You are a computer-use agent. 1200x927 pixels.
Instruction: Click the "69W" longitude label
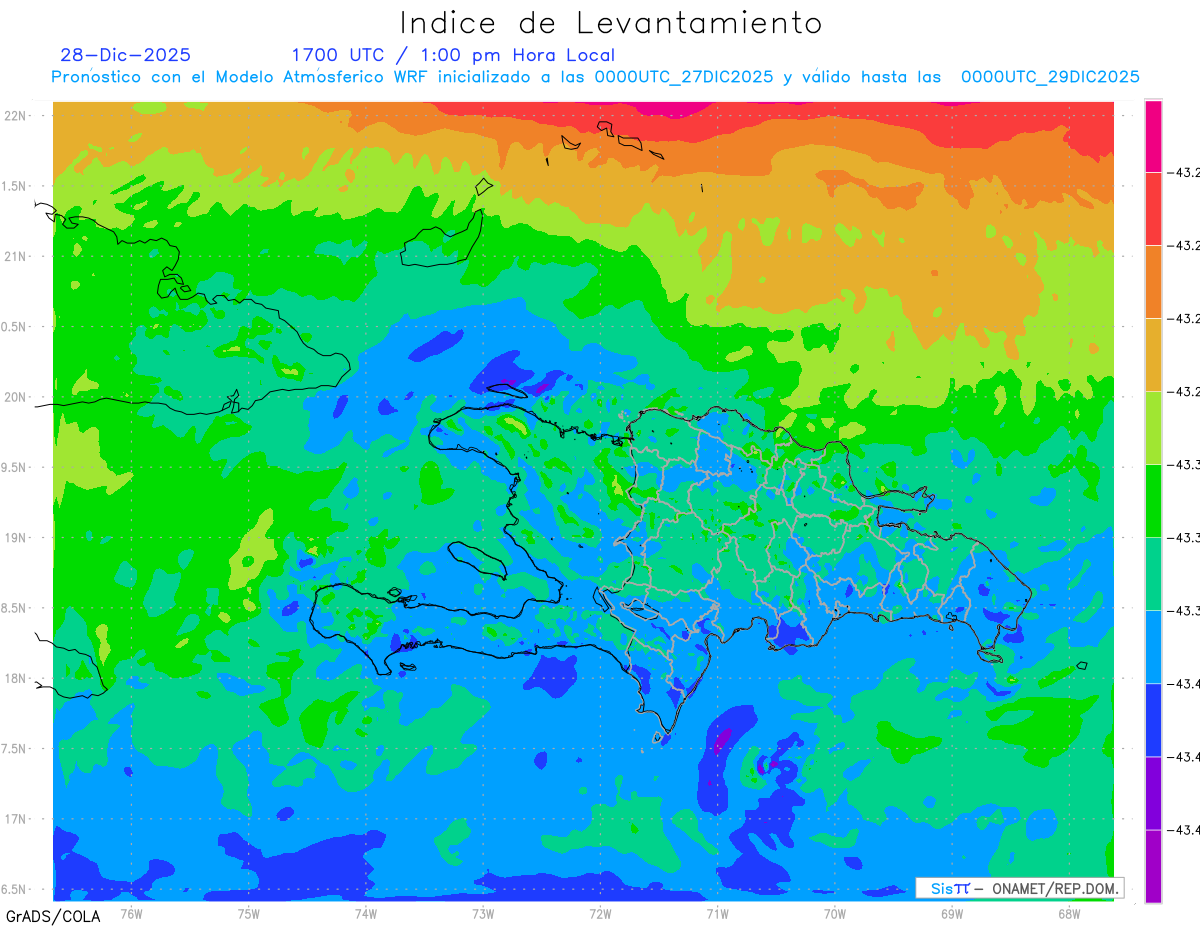point(952,913)
